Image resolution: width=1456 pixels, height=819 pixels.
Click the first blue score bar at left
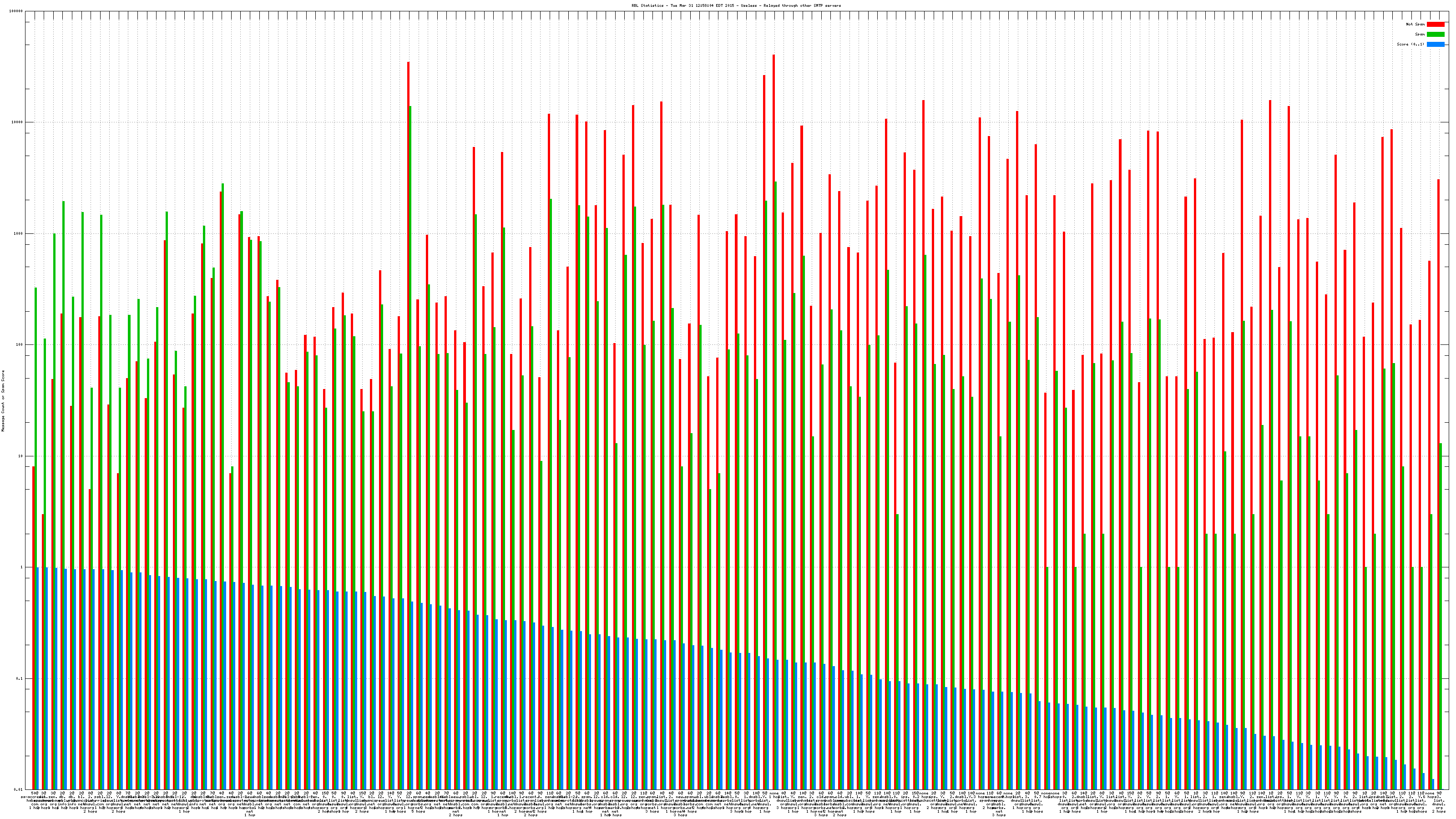pyautogui.click(x=37, y=678)
